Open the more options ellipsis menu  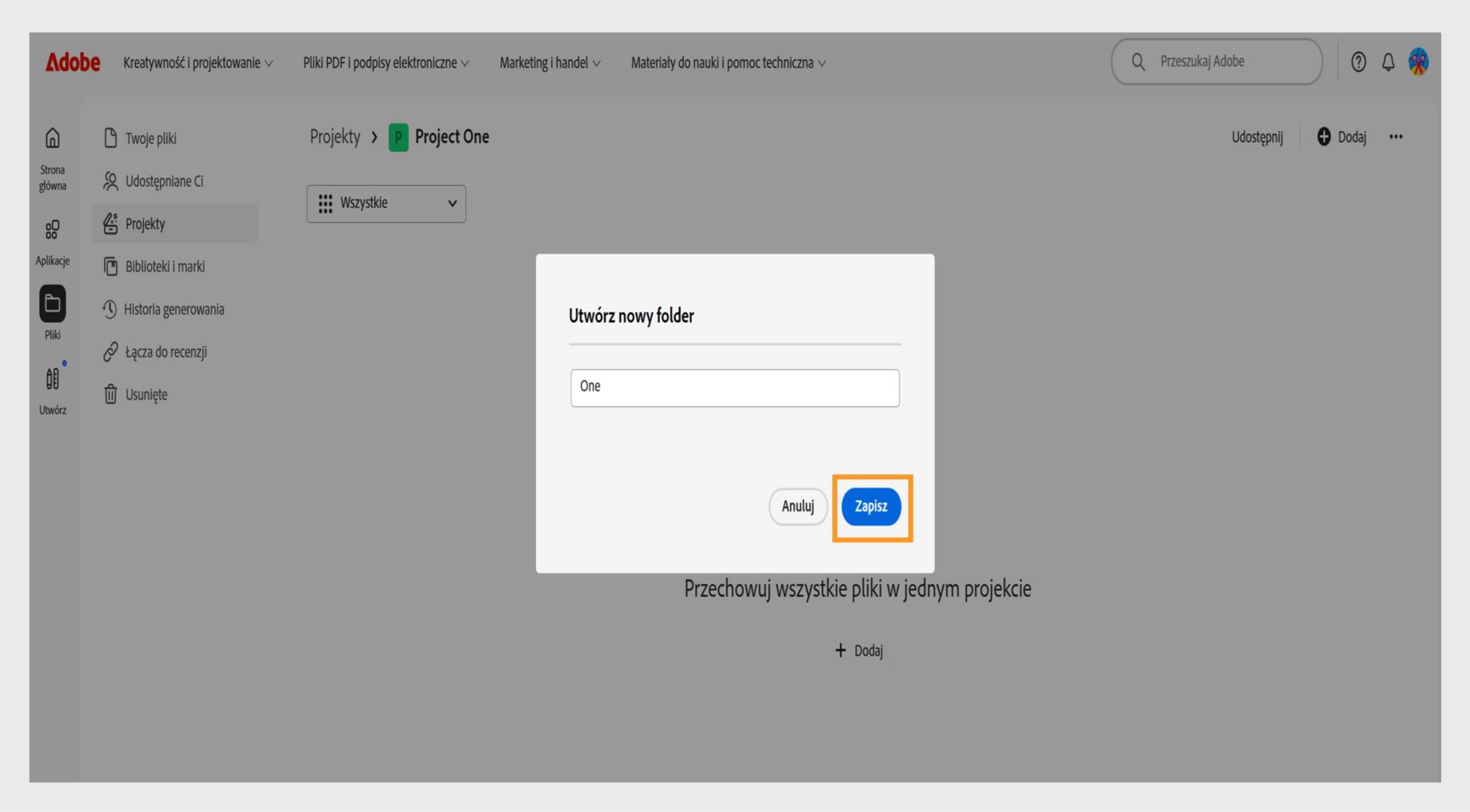pyautogui.click(x=1396, y=136)
